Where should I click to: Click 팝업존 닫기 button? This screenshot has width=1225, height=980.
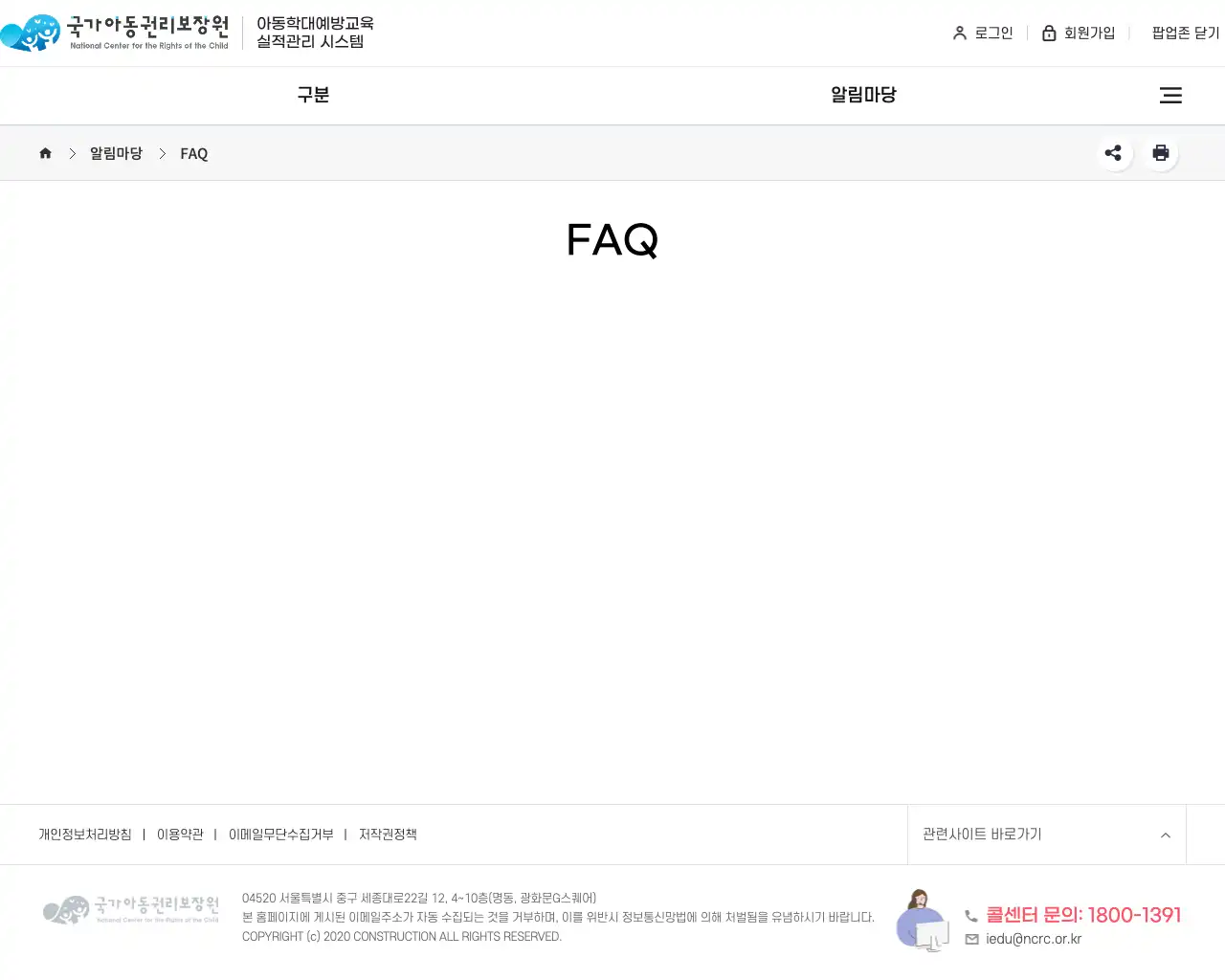tap(1186, 33)
